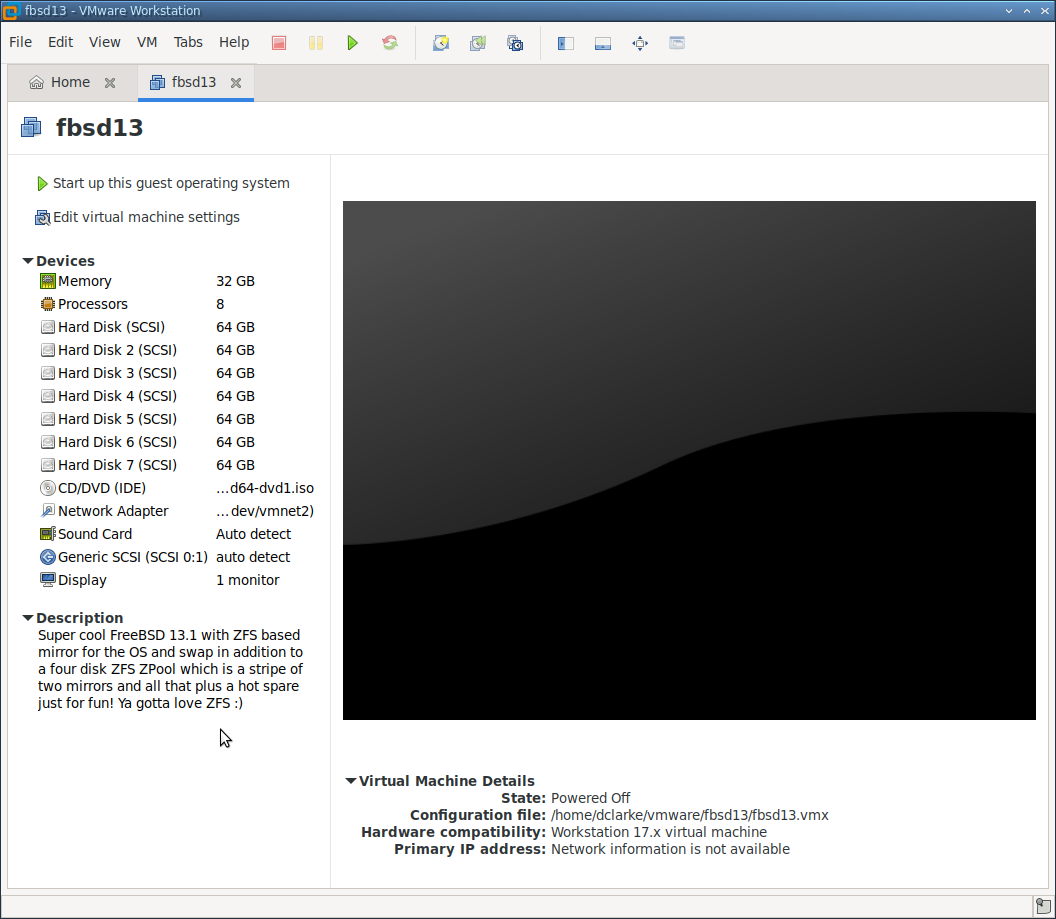
Task: Take a snapshot with the clock icon
Action: coord(441,43)
